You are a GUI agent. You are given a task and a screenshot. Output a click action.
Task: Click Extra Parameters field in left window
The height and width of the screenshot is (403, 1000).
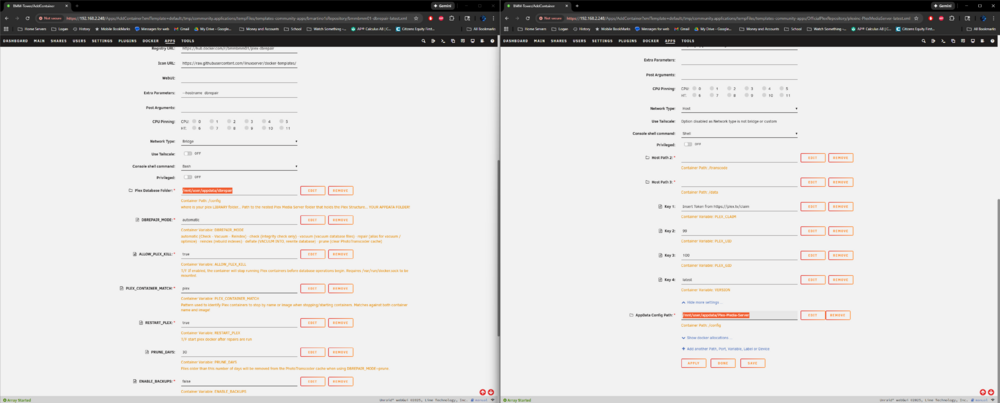point(239,93)
